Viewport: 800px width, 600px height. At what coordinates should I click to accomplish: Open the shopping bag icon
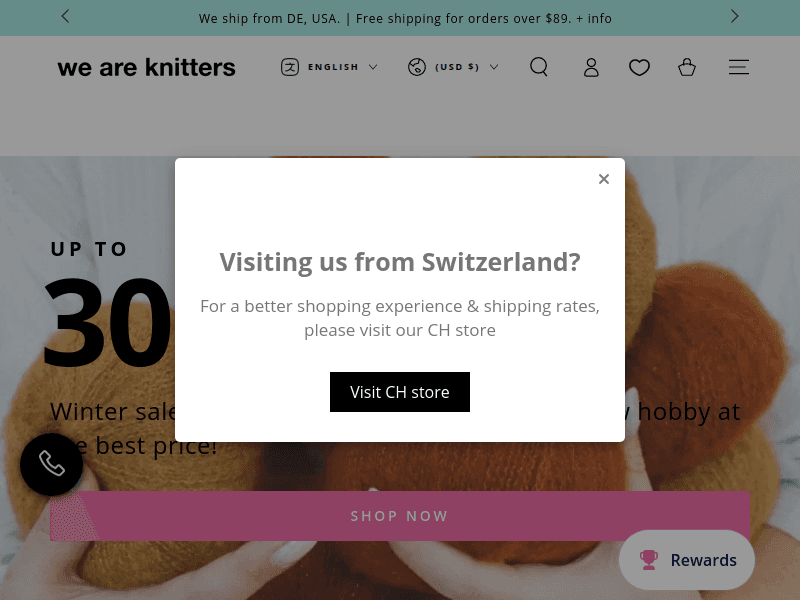(x=687, y=67)
